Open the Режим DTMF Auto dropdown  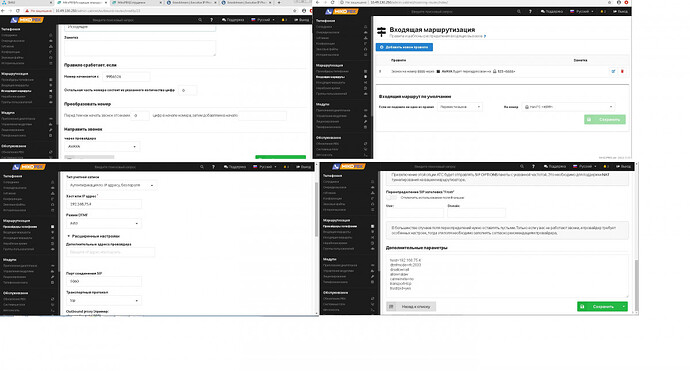coord(103,224)
